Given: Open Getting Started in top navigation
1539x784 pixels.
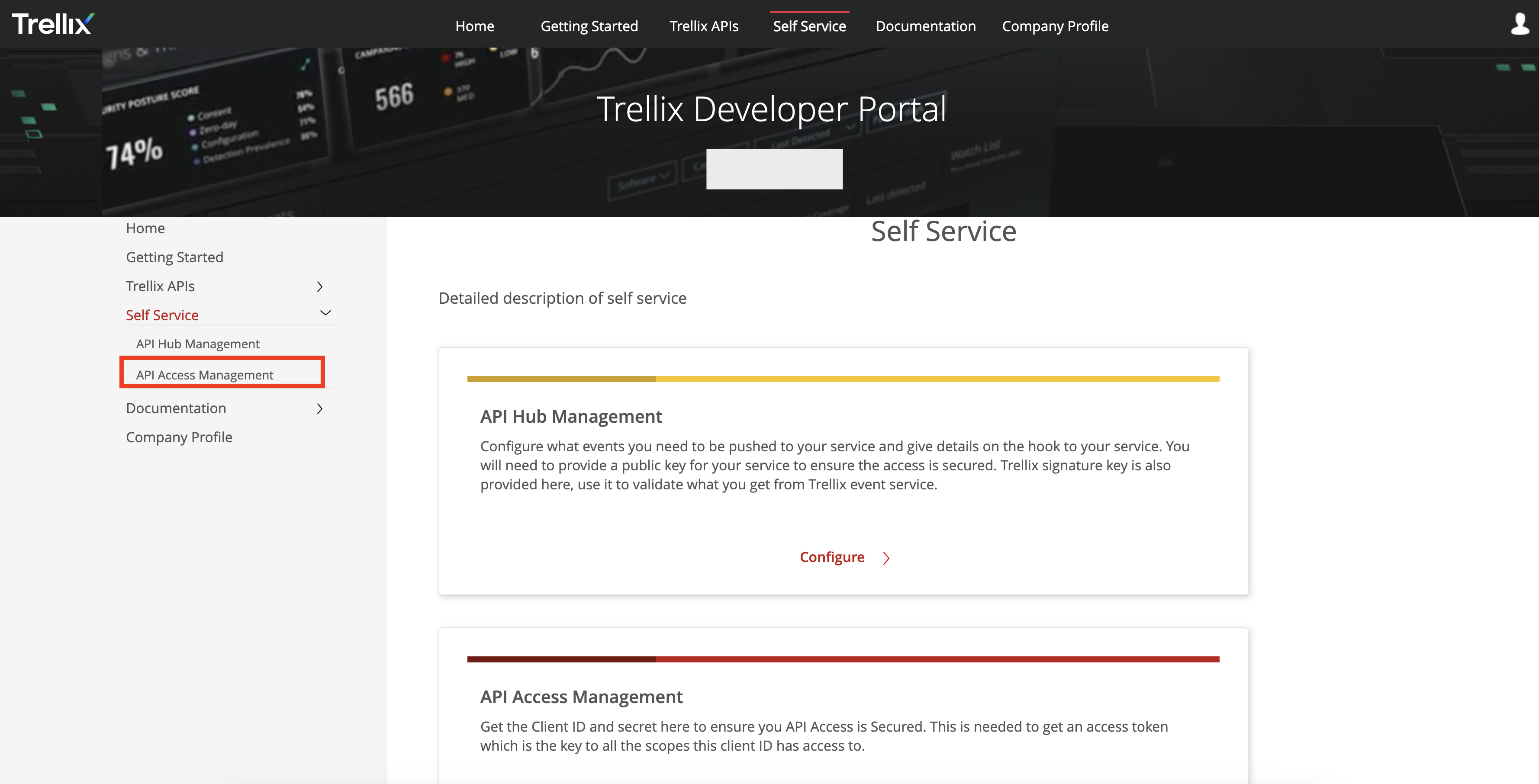Looking at the screenshot, I should [589, 26].
